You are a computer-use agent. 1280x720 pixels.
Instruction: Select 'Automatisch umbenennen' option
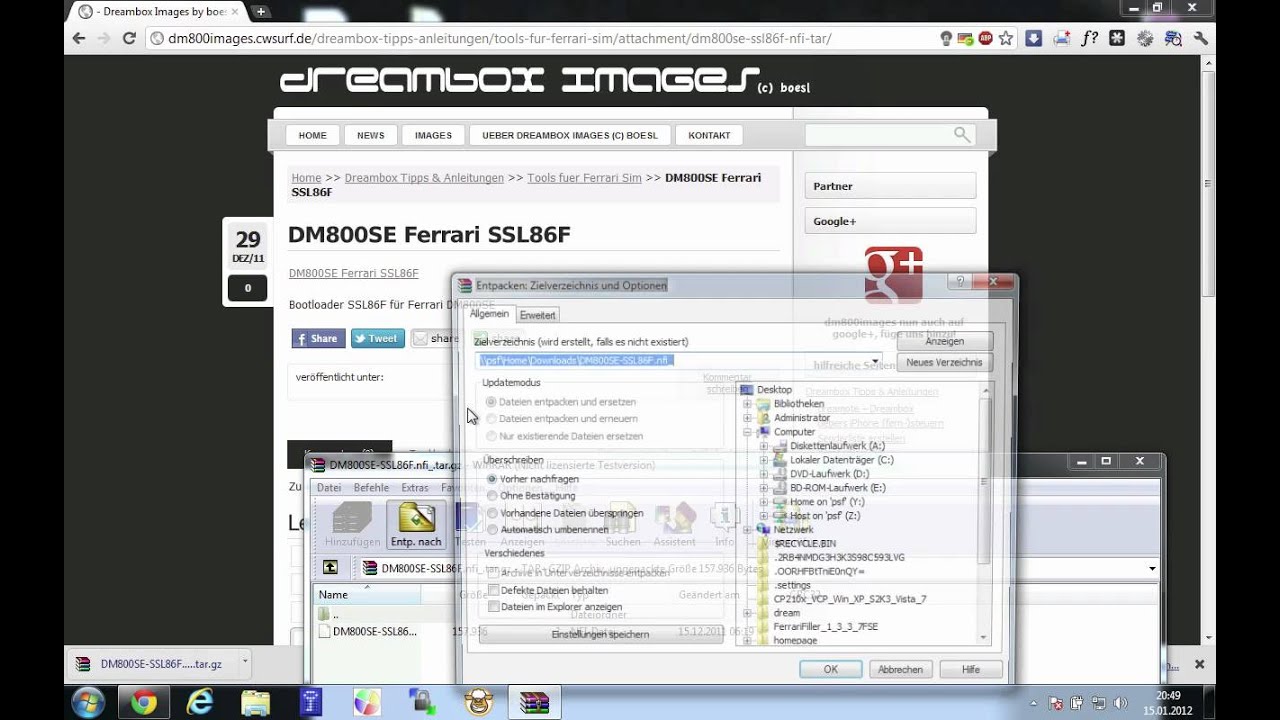tap(491, 530)
